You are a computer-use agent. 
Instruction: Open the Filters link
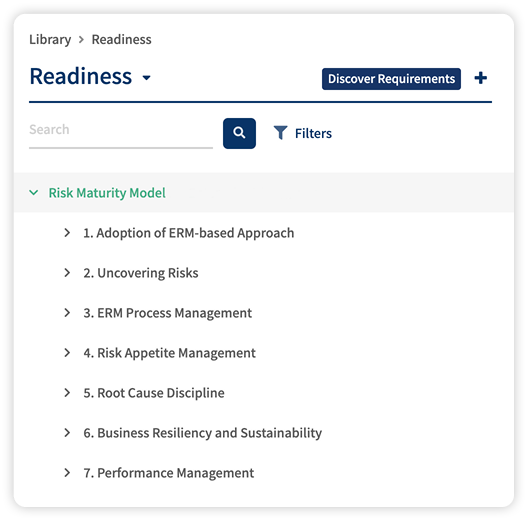pos(313,133)
